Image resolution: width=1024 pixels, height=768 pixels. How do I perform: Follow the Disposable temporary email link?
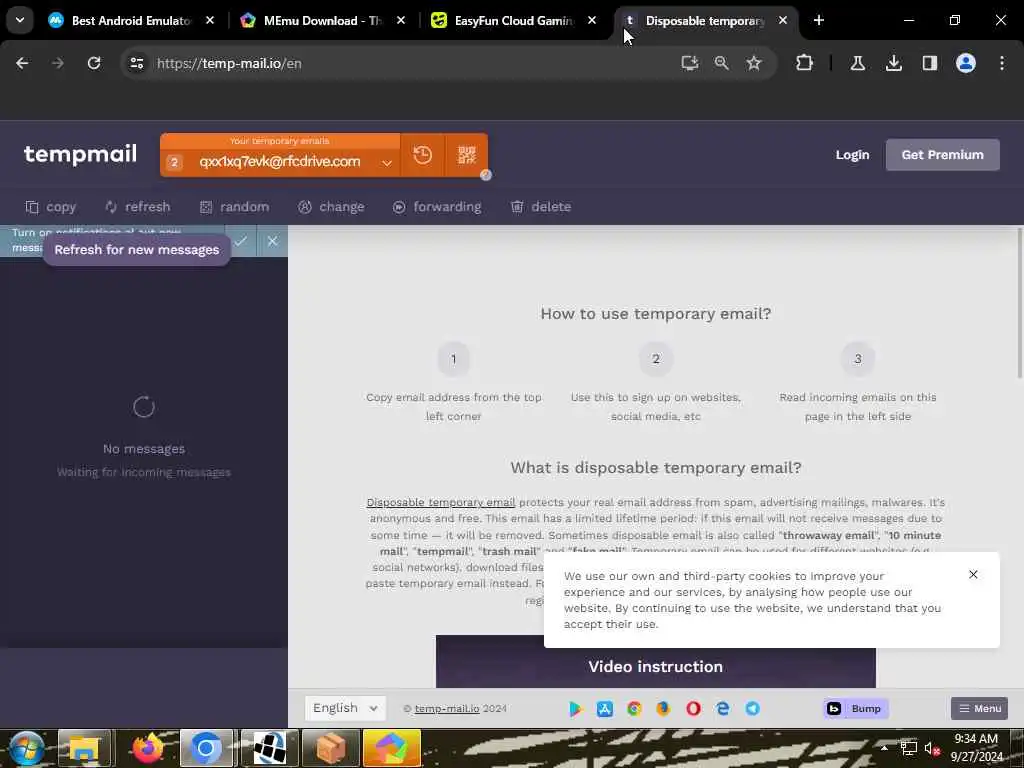441,502
